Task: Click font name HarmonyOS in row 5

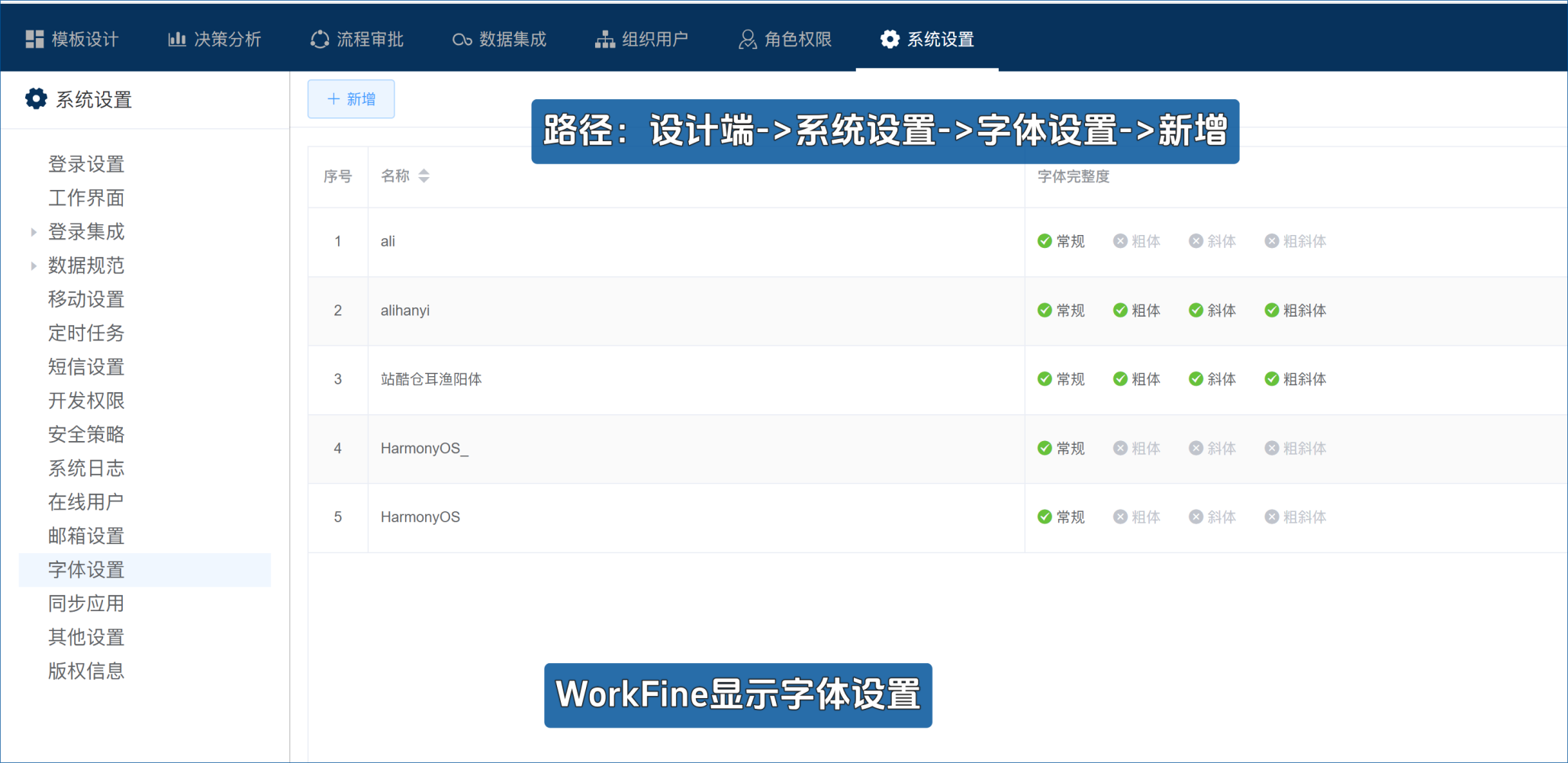Action: [x=420, y=517]
